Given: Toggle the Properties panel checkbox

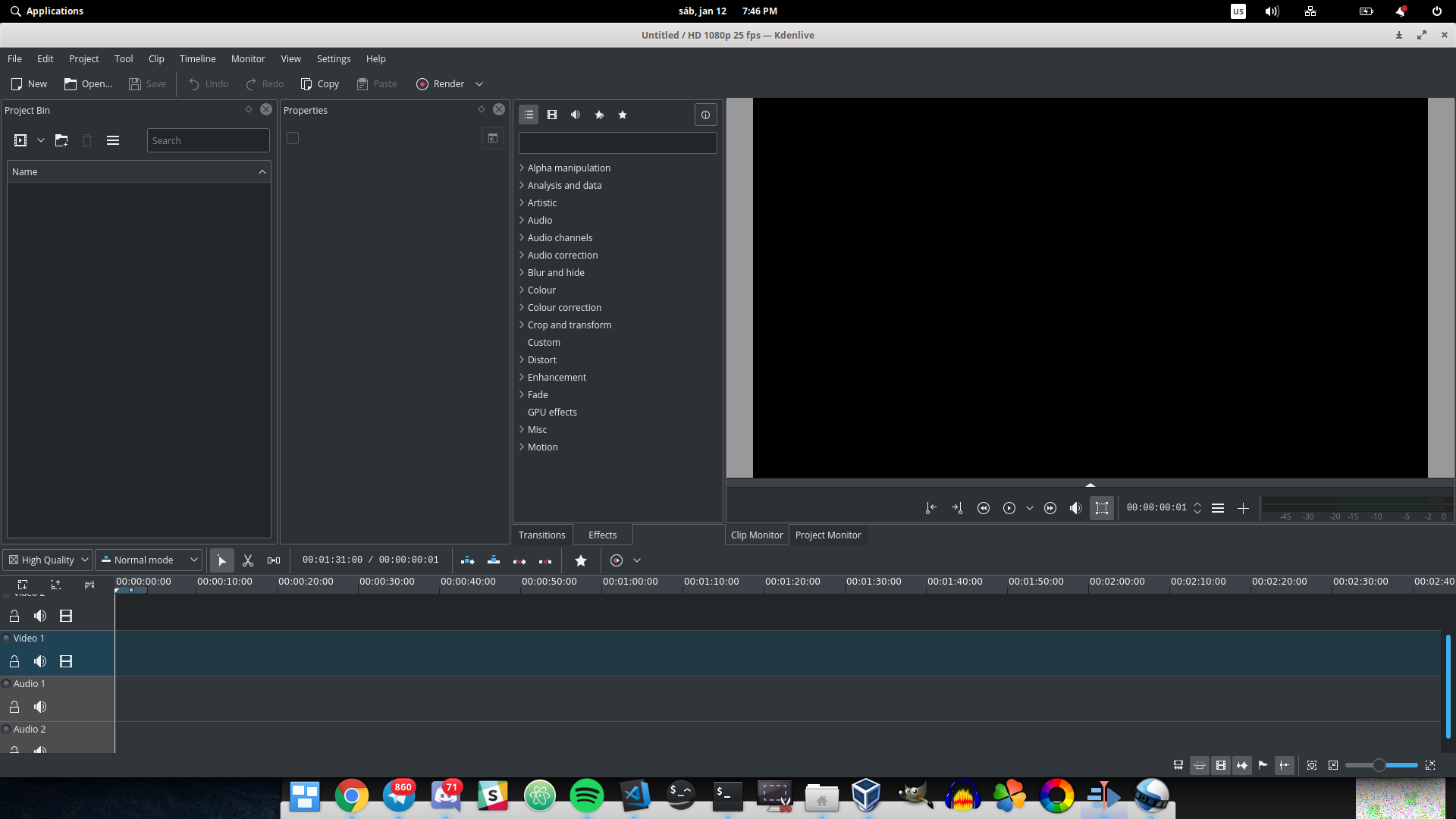Looking at the screenshot, I should coord(293,138).
